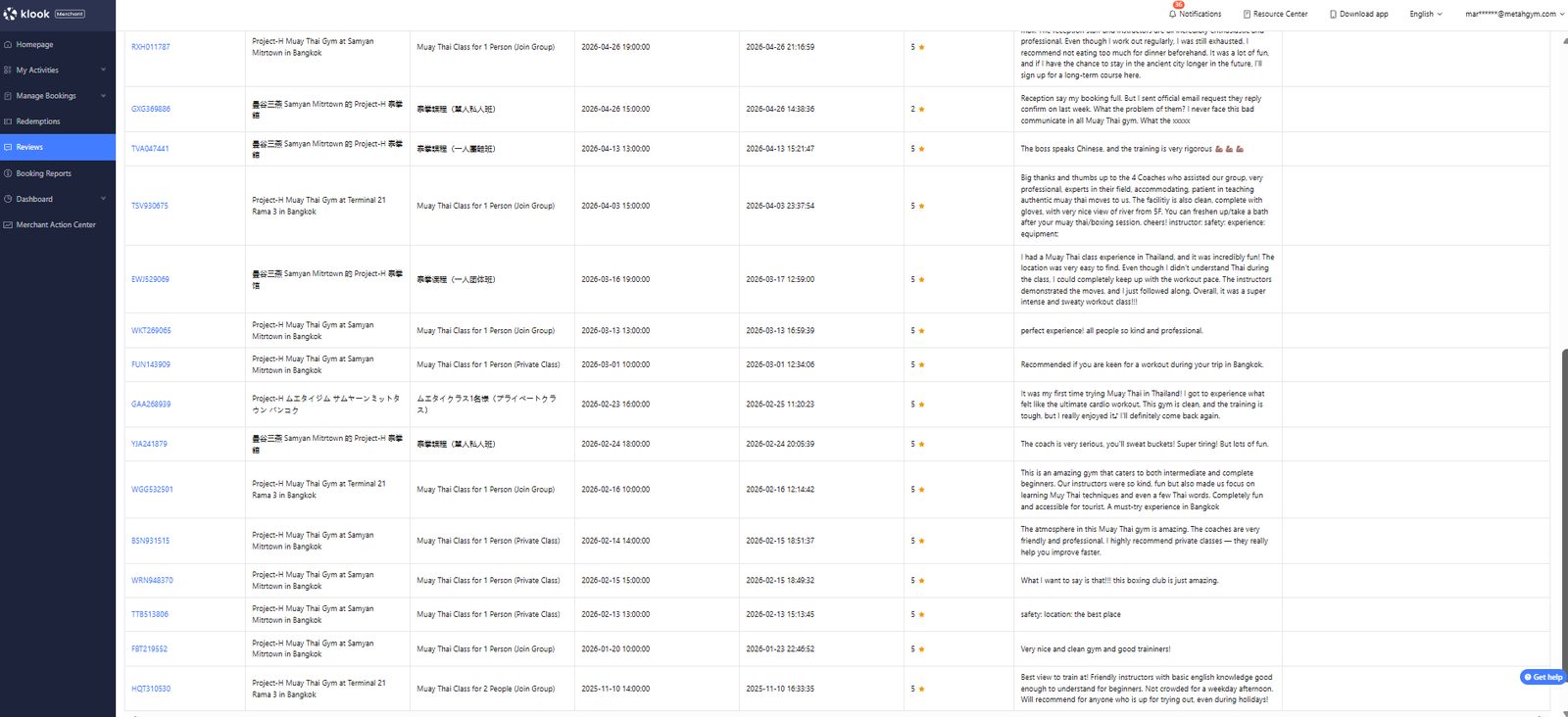
Task: Click the Notifications bell icon
Action: (x=1172, y=14)
